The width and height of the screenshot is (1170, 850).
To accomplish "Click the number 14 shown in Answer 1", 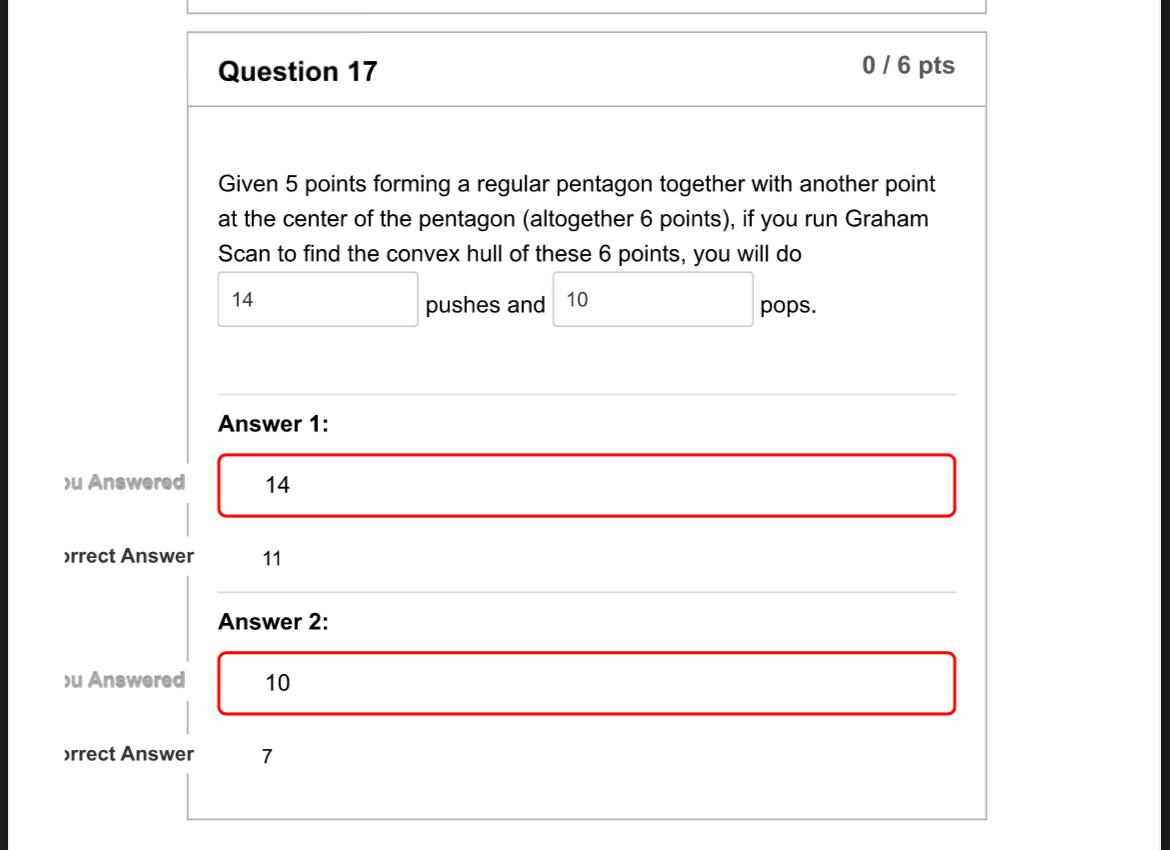I will click(x=278, y=485).
